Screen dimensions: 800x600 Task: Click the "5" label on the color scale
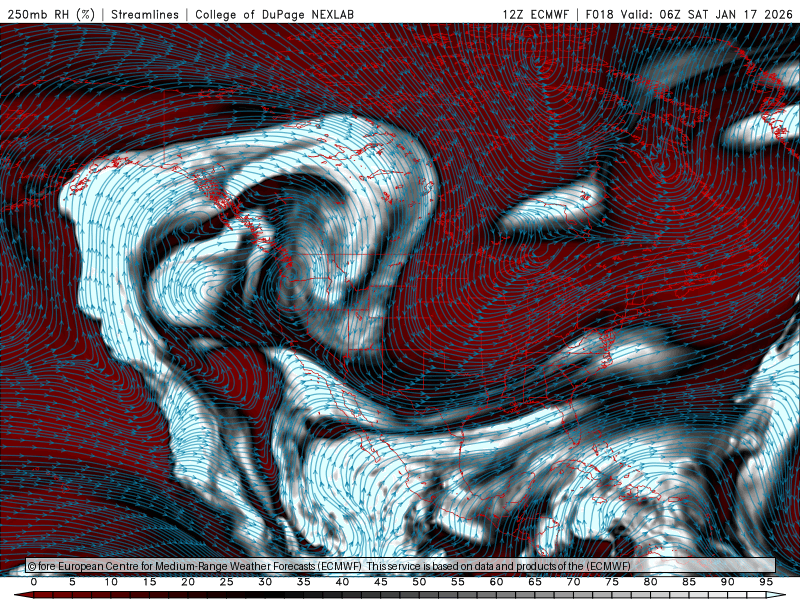coord(72,582)
